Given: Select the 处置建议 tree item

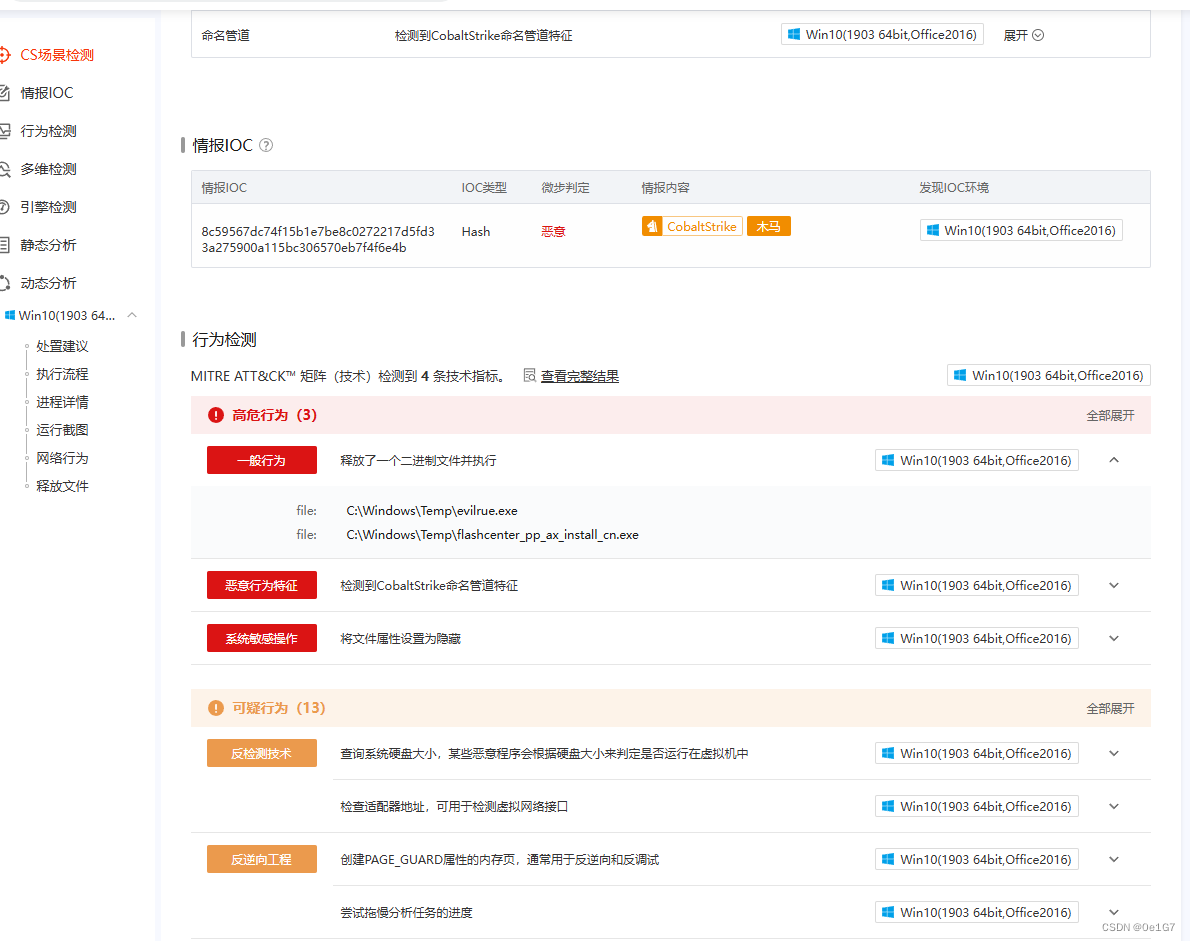Looking at the screenshot, I should [62, 346].
